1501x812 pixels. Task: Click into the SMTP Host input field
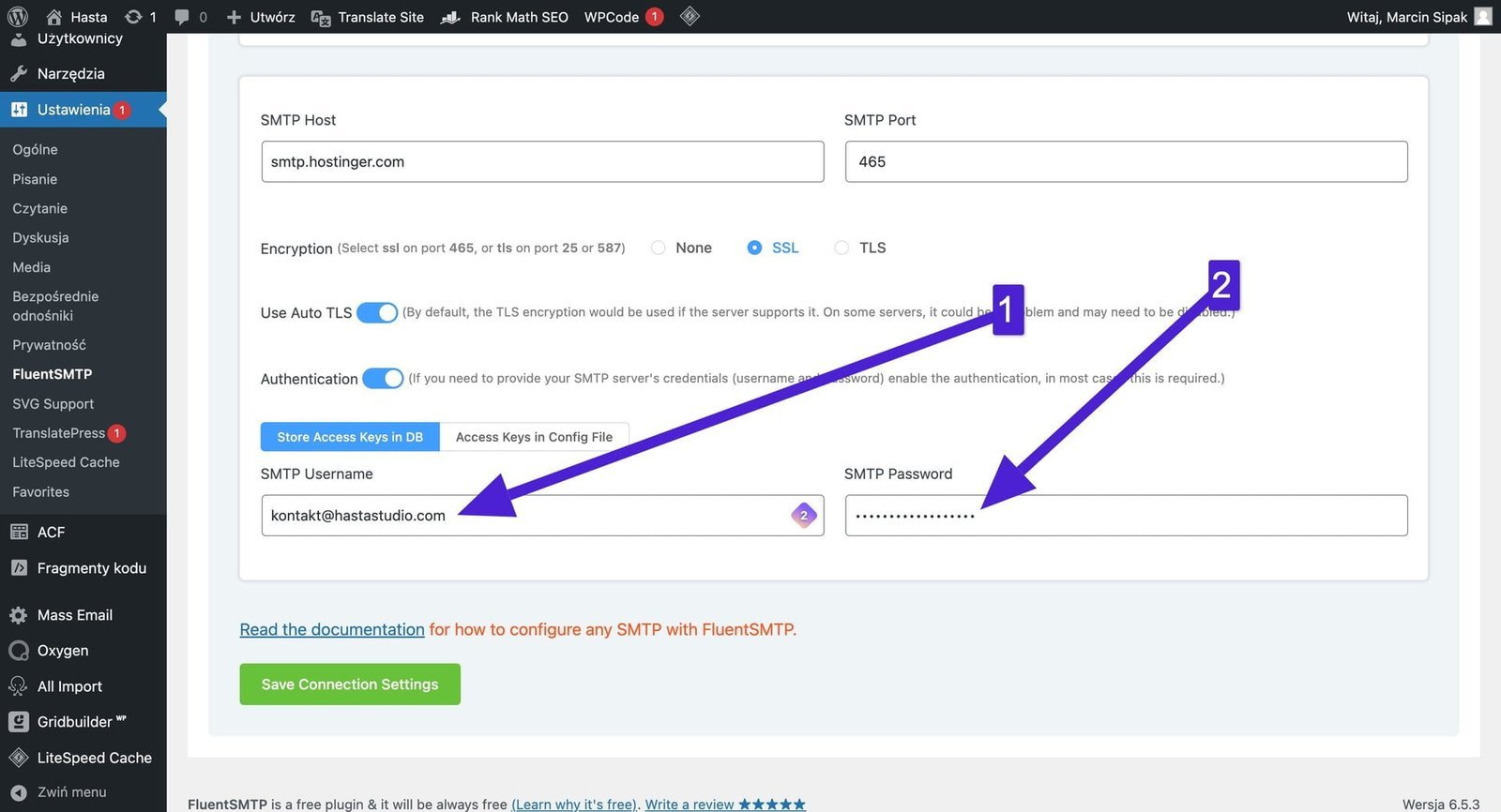(x=542, y=161)
